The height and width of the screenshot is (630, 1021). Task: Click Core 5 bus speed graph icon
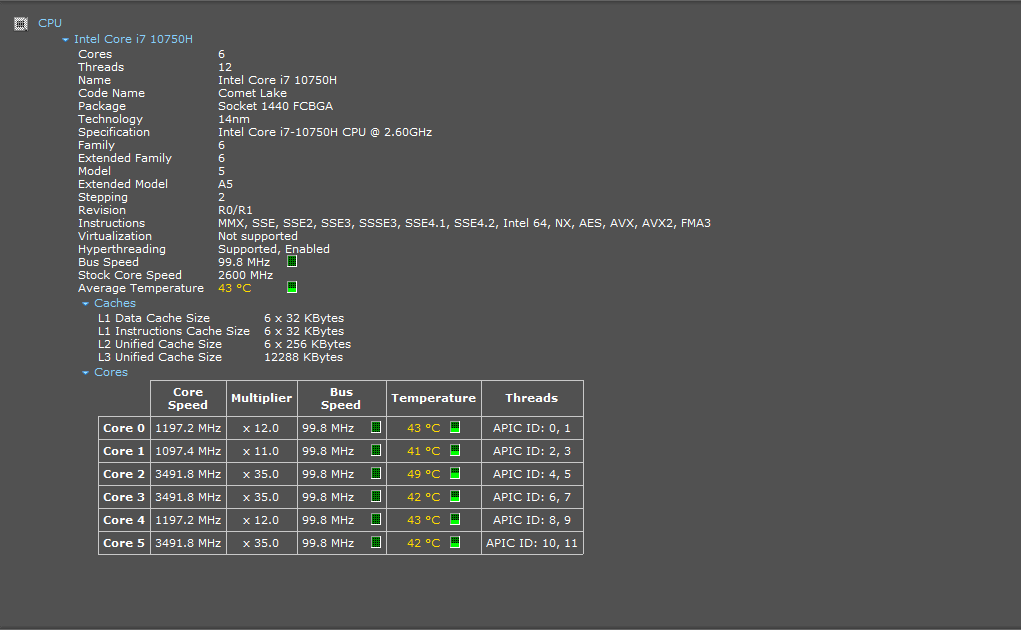pos(376,542)
